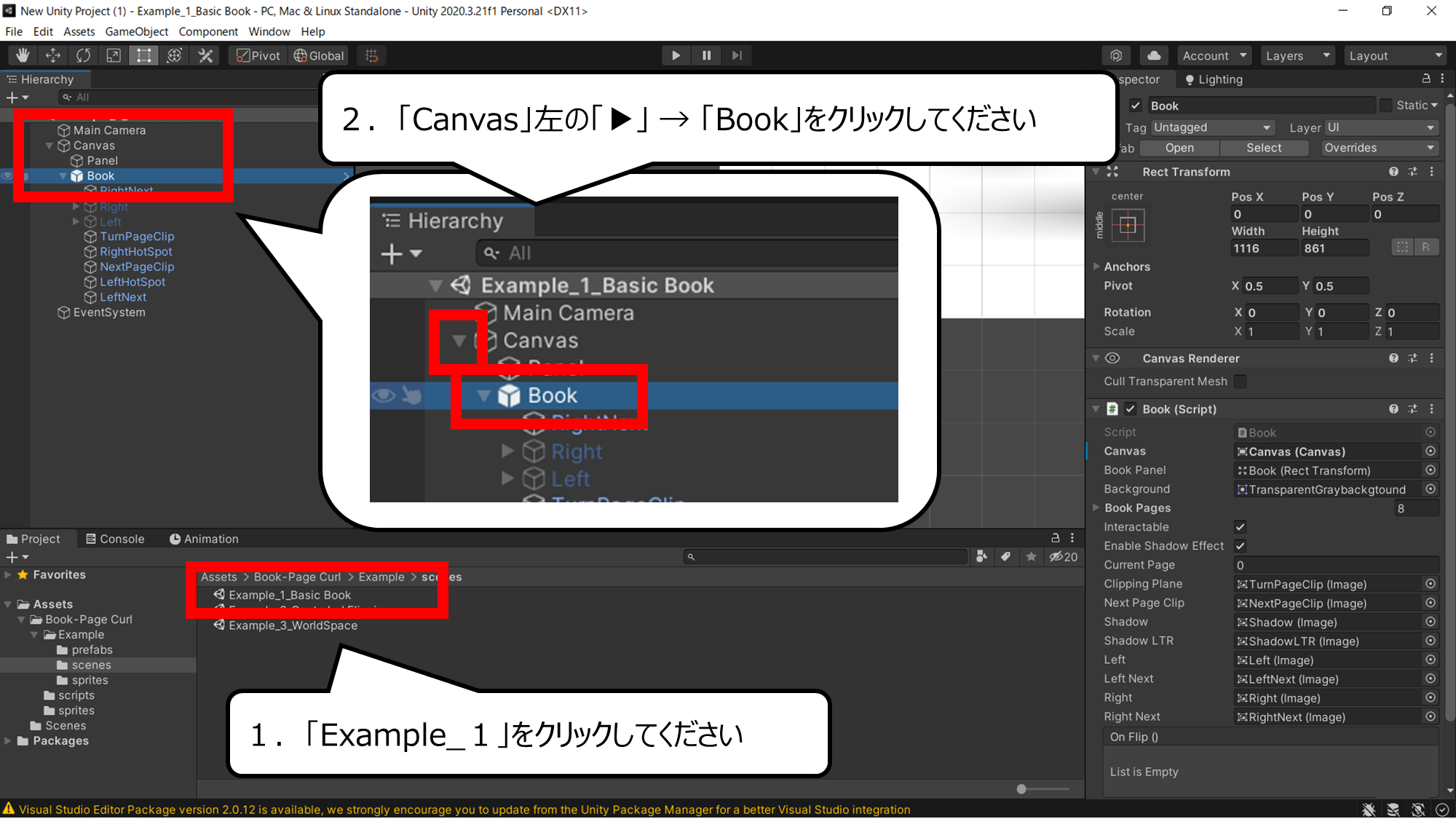Select the Rect tool
Viewport: 1456px width, 819px height.
coord(144,55)
